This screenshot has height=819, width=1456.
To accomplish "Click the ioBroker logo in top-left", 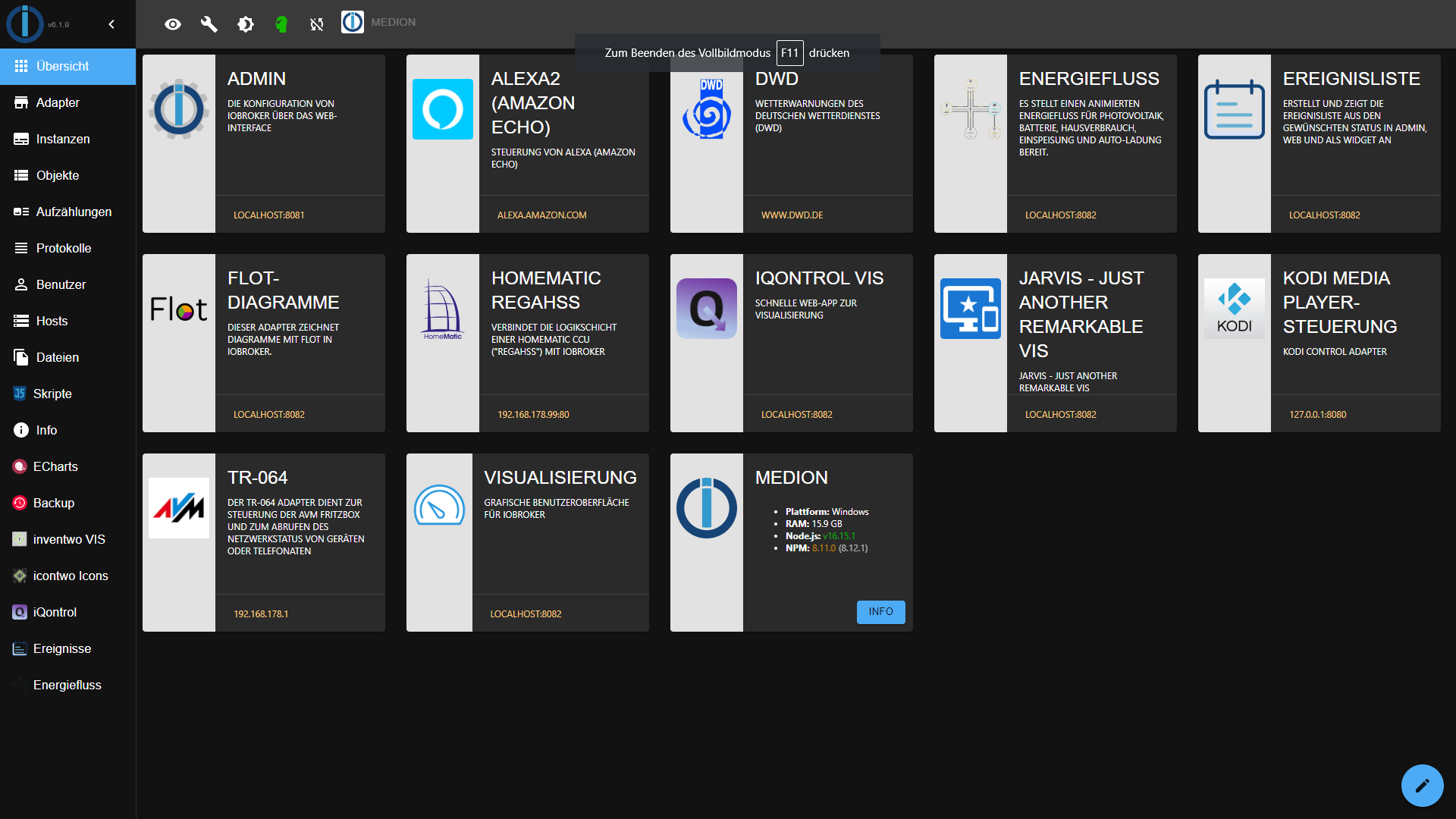I will pyautogui.click(x=25, y=24).
